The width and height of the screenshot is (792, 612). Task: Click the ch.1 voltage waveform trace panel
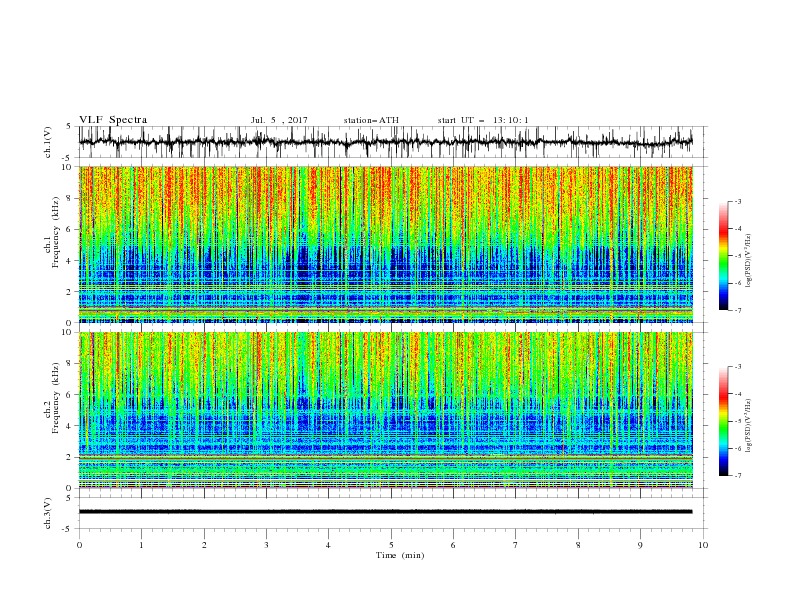(392, 142)
